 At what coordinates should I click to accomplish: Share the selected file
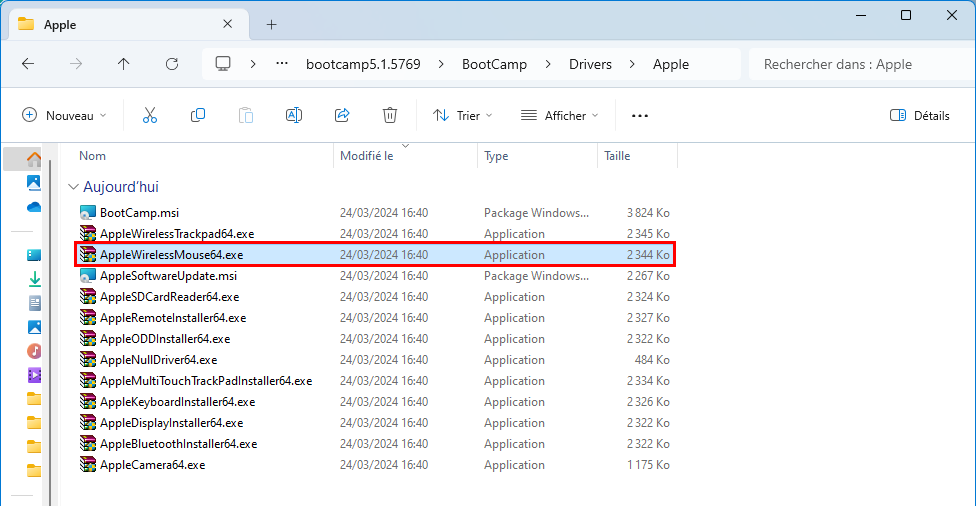pos(342,115)
